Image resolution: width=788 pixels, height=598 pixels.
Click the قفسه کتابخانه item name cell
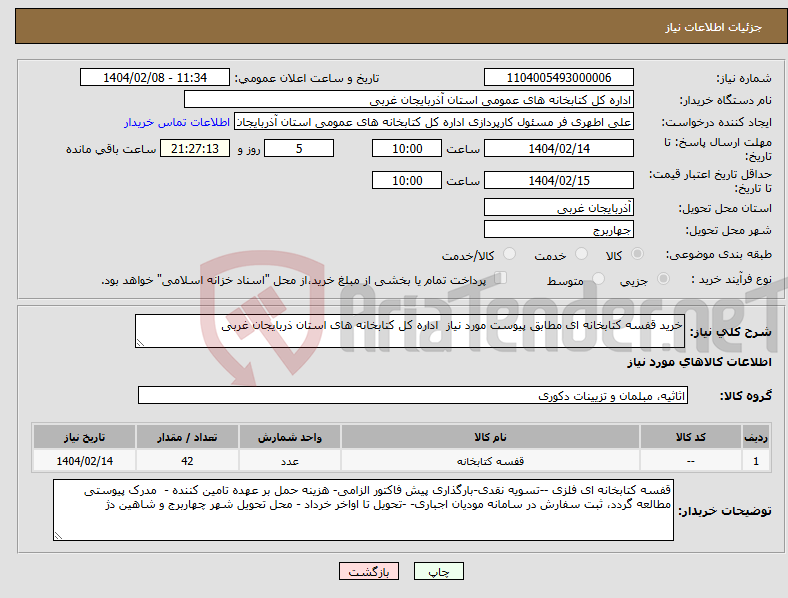(x=490, y=461)
